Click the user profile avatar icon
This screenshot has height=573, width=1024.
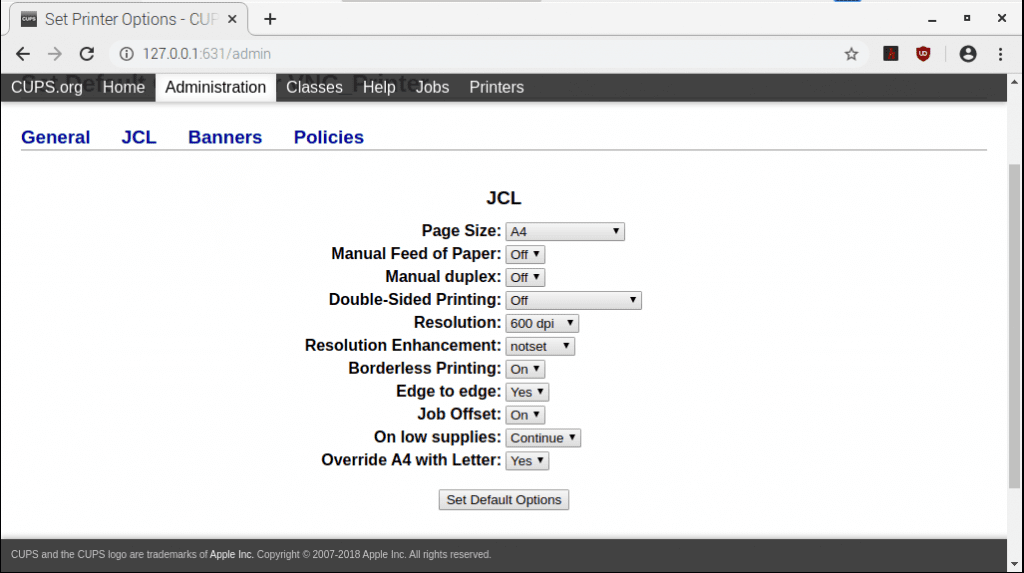click(x=967, y=54)
